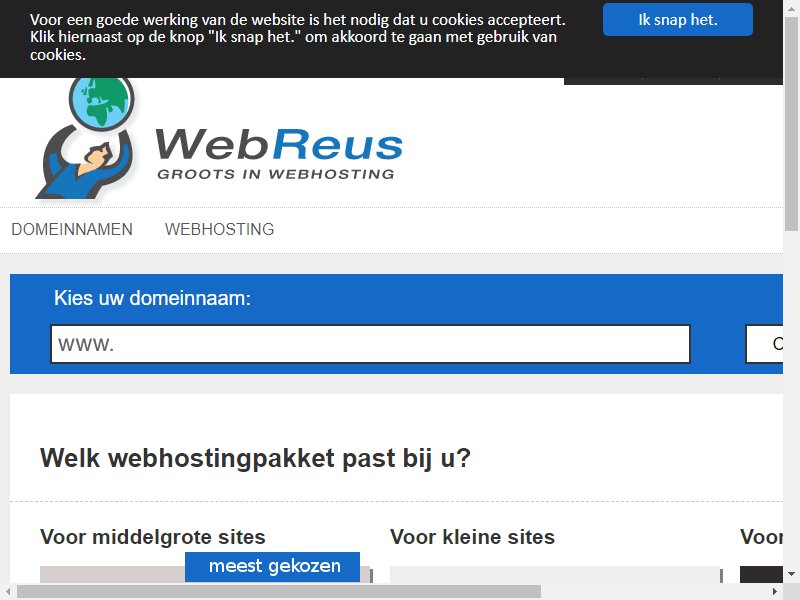The width and height of the screenshot is (800, 600).
Task: Select the package box under "Voor kleine sites"
Action: [556, 574]
